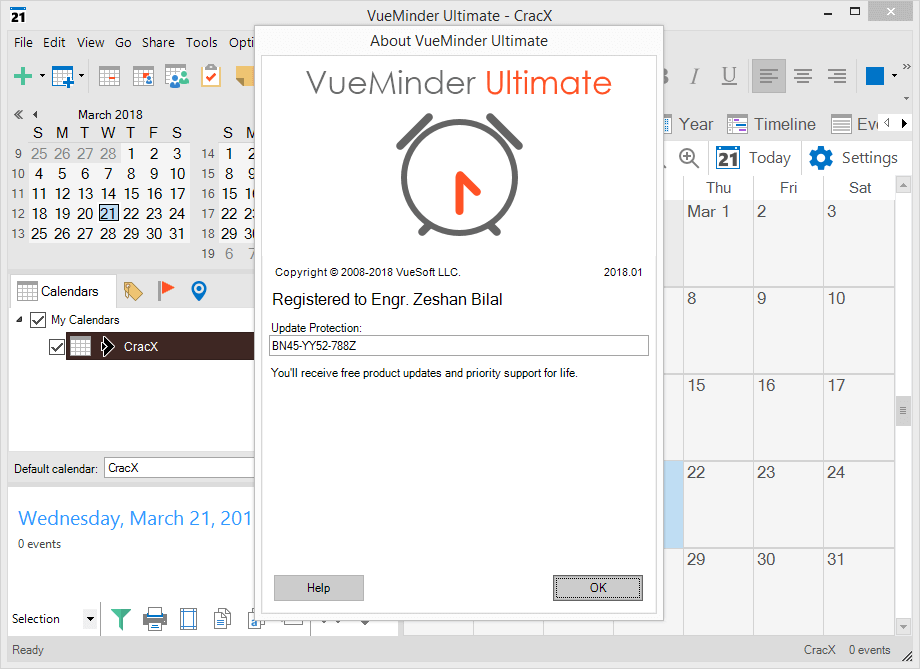Click the calendar icon with two people
Image resolution: width=920 pixels, height=669 pixels.
[x=177, y=76]
